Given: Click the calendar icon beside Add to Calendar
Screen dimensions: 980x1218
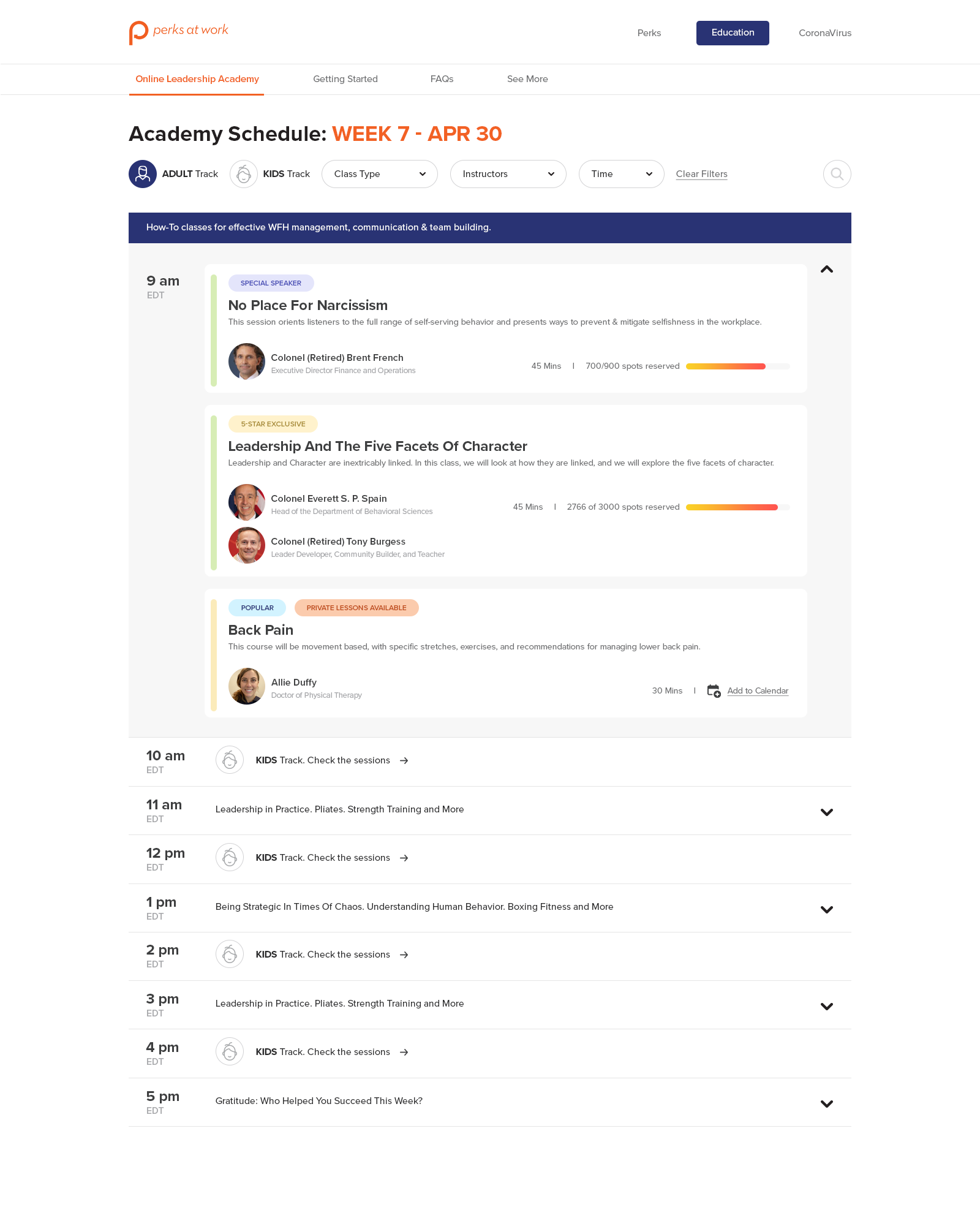Looking at the screenshot, I should pyautogui.click(x=714, y=691).
